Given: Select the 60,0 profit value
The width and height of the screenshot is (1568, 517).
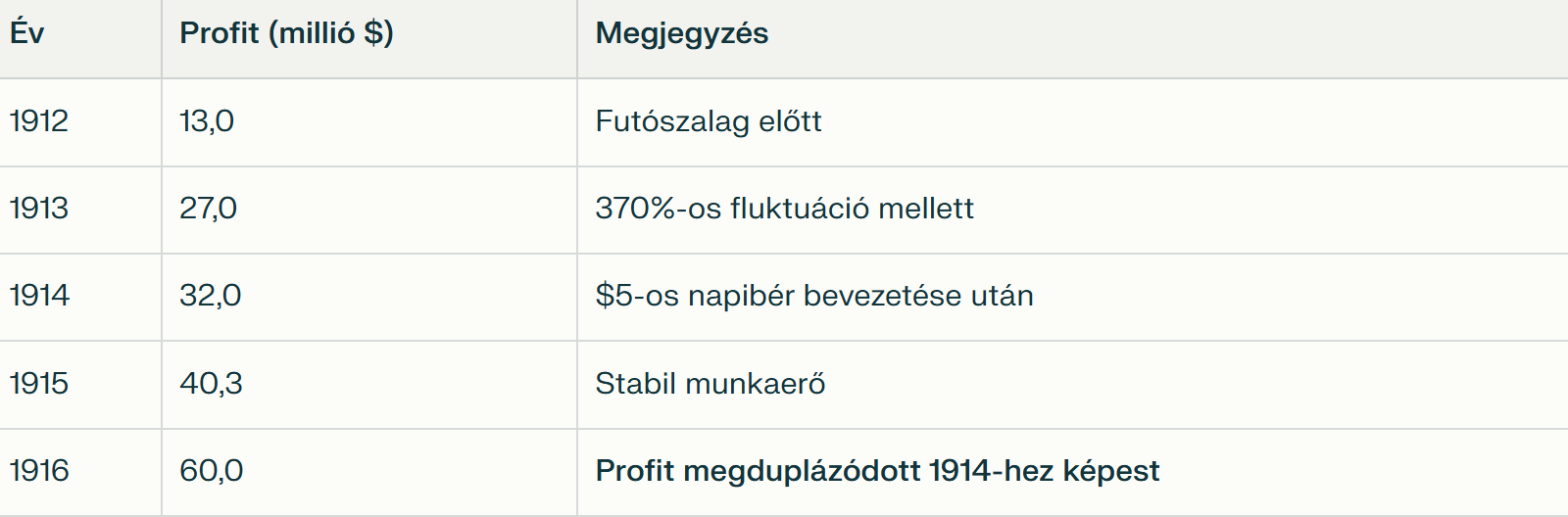Looking at the screenshot, I should click(x=211, y=471).
